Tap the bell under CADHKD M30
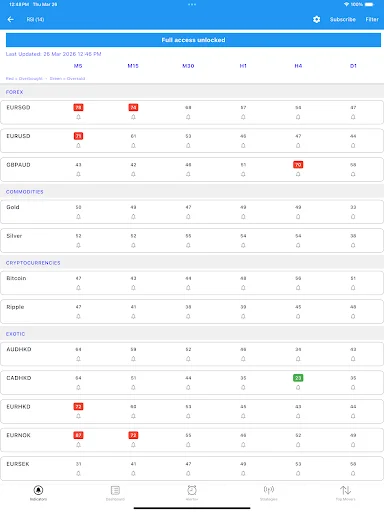The image size is (384, 512). click(x=188, y=387)
